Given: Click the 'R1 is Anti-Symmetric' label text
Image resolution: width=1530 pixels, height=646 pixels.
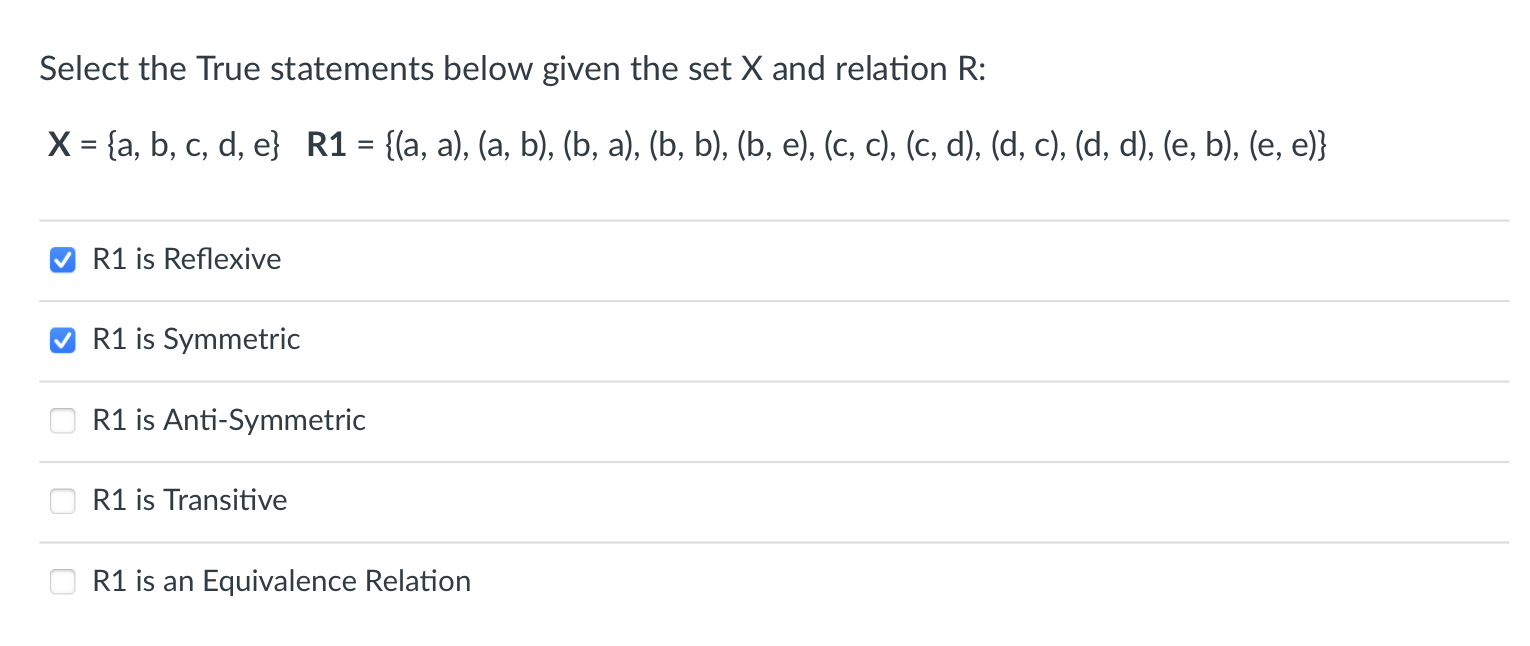Looking at the screenshot, I should (229, 421).
